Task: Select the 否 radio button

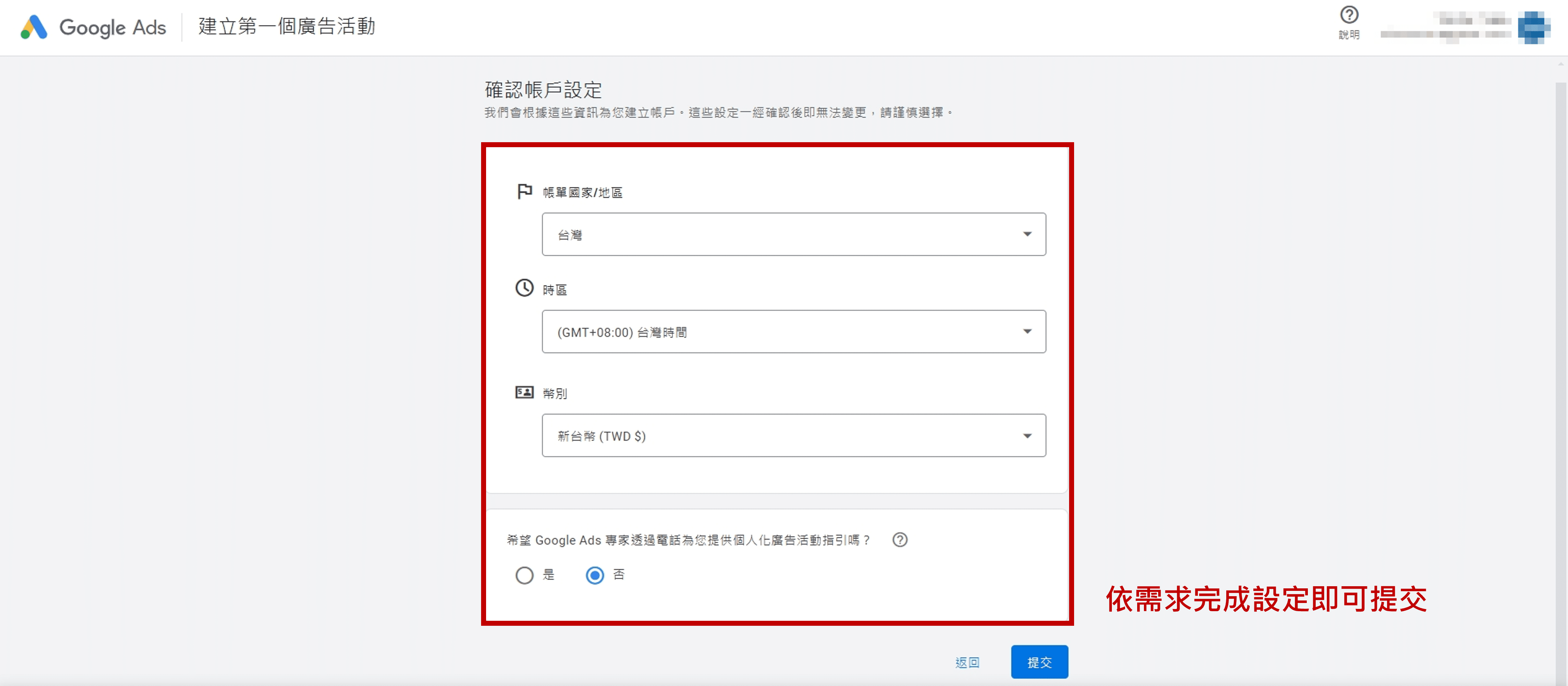Action: [595, 575]
